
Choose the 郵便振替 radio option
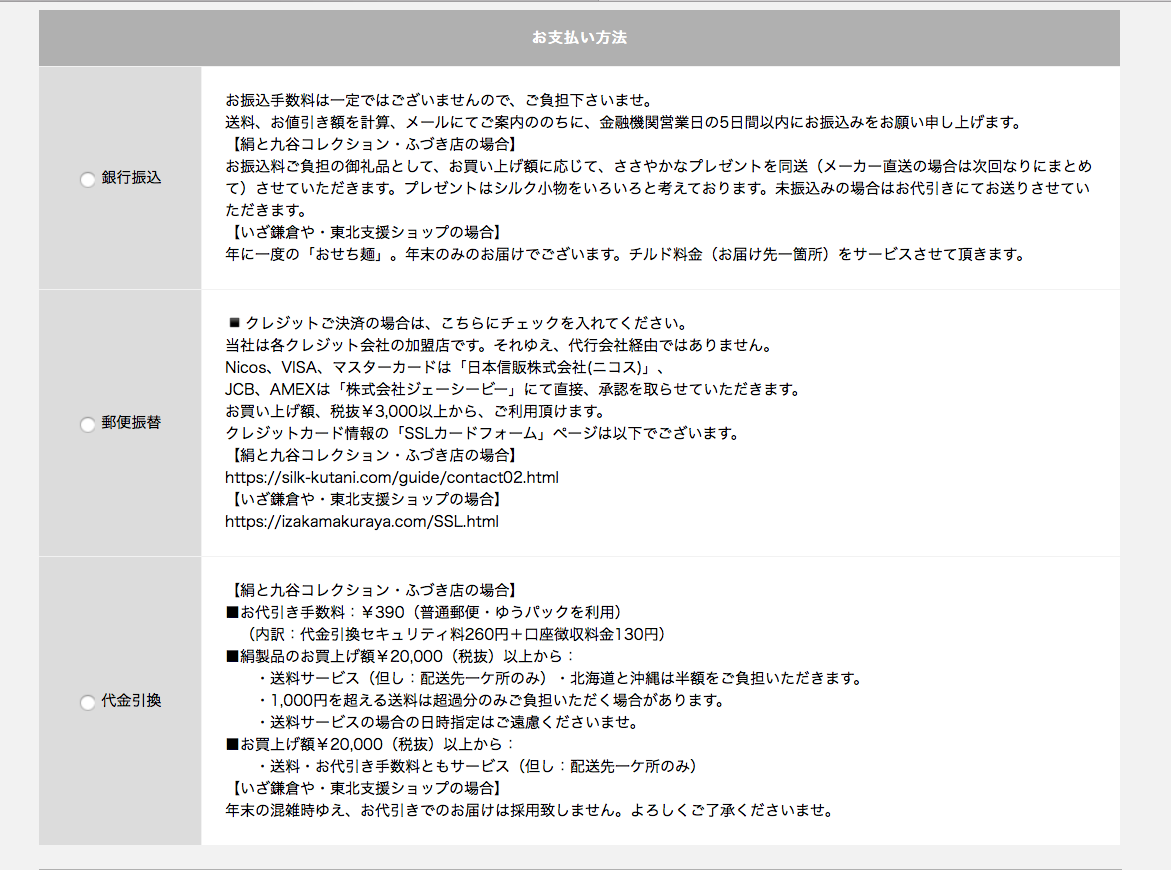[x=88, y=424]
